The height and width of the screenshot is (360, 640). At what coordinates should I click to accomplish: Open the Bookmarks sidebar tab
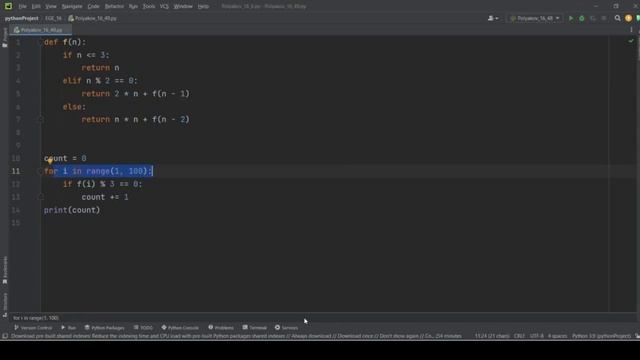[5, 270]
